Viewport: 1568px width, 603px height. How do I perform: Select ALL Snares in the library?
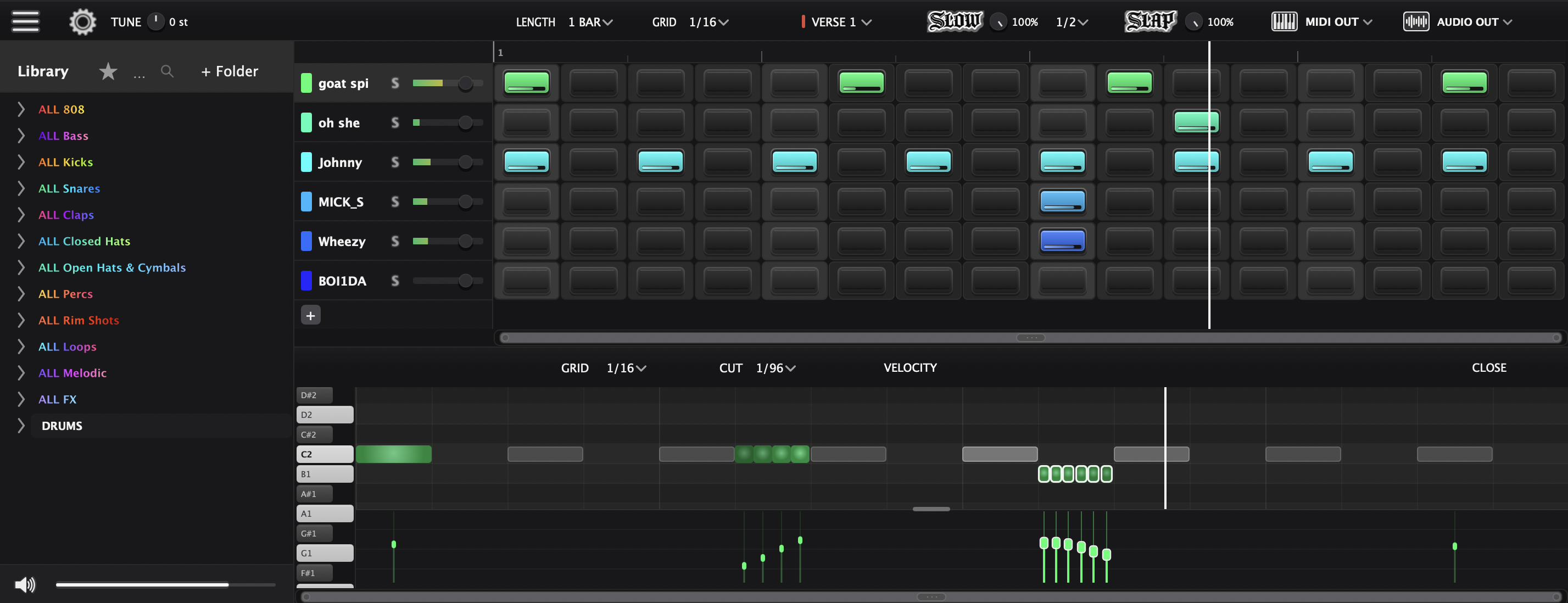coord(69,188)
